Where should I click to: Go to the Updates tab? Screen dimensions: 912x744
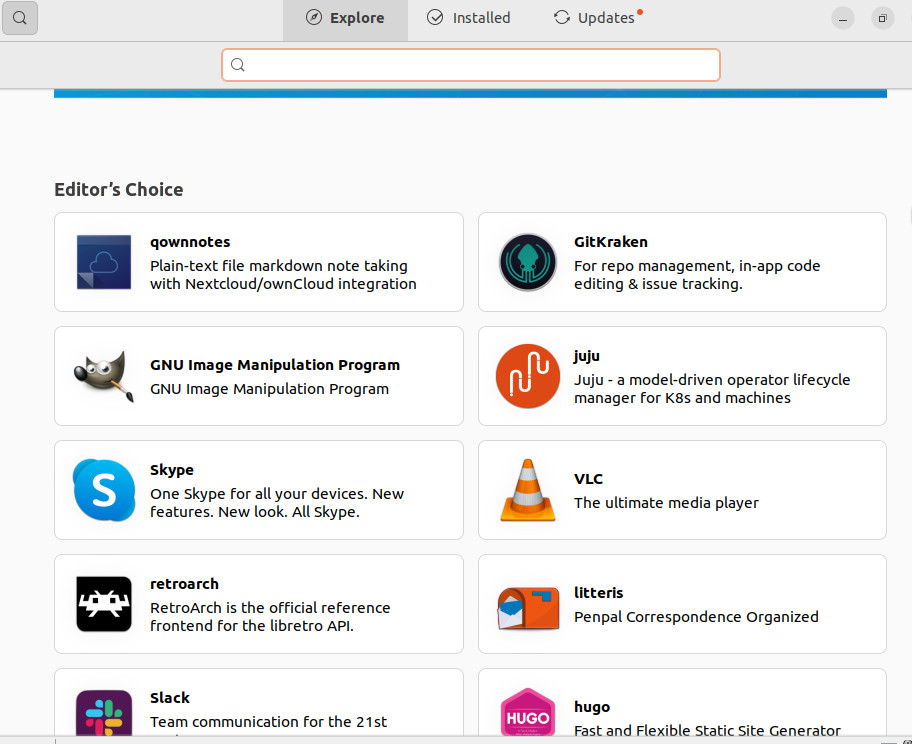597,18
